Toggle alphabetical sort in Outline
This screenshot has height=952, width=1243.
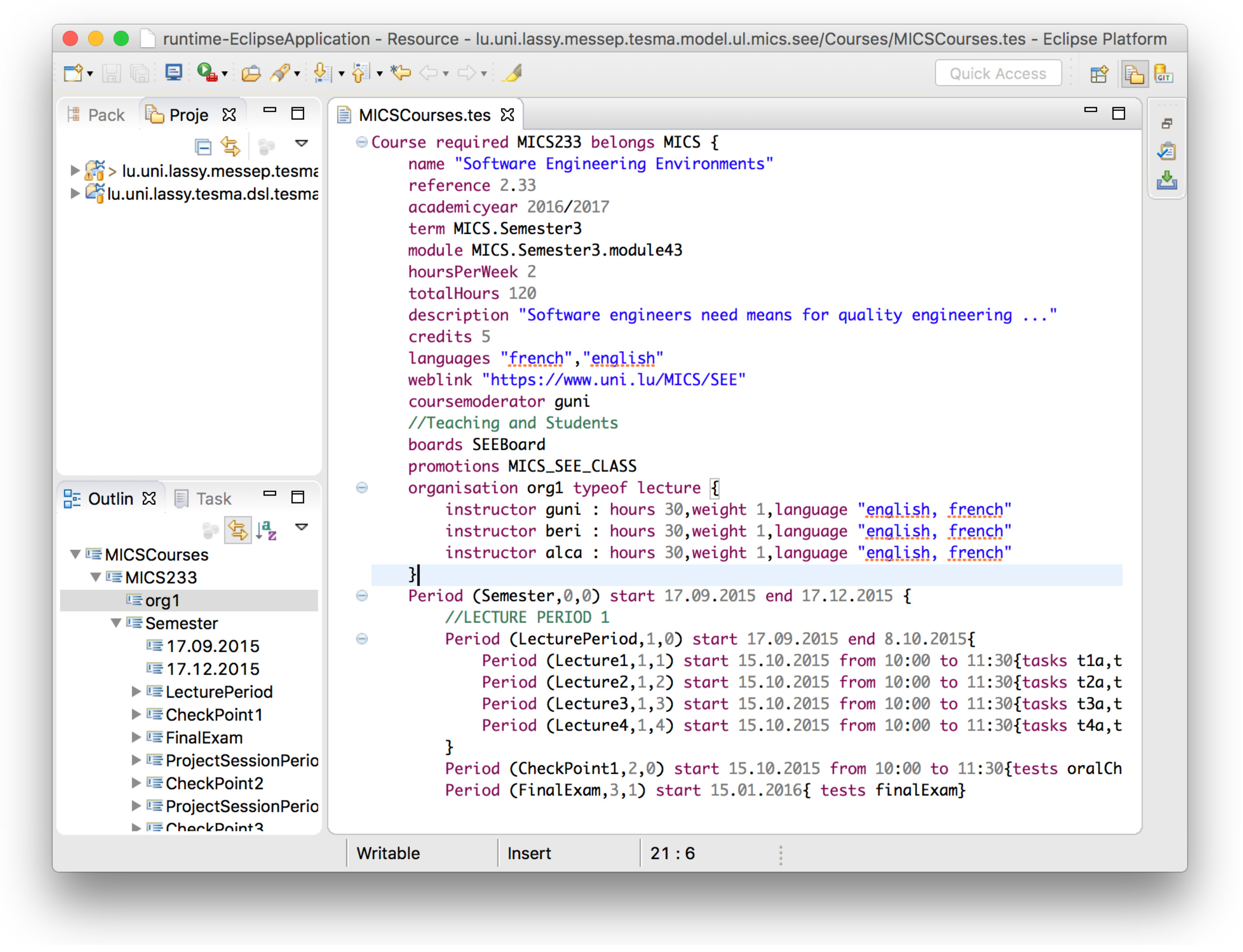266,531
